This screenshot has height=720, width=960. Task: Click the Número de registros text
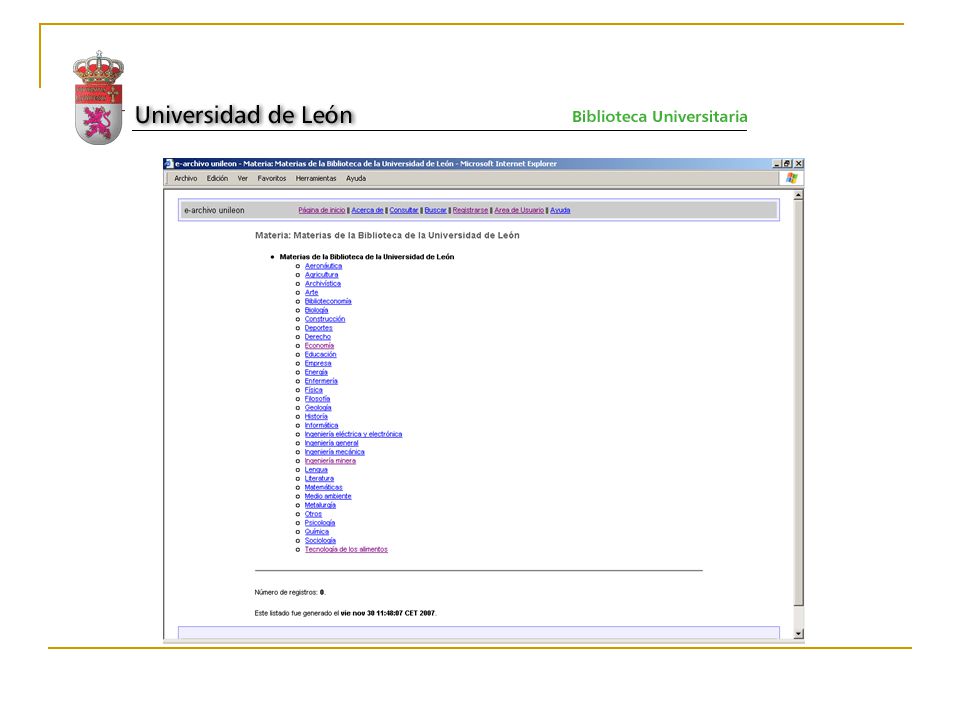(290, 593)
